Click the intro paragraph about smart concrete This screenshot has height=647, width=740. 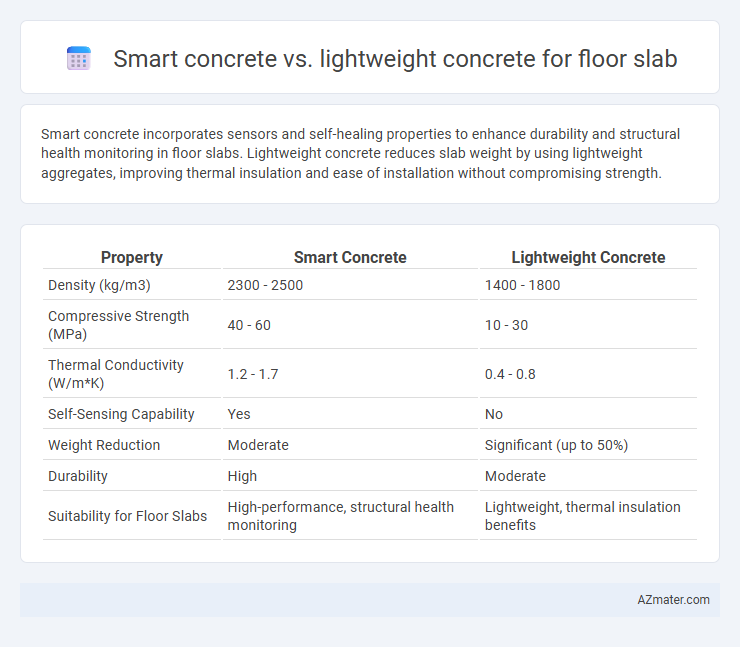point(361,153)
